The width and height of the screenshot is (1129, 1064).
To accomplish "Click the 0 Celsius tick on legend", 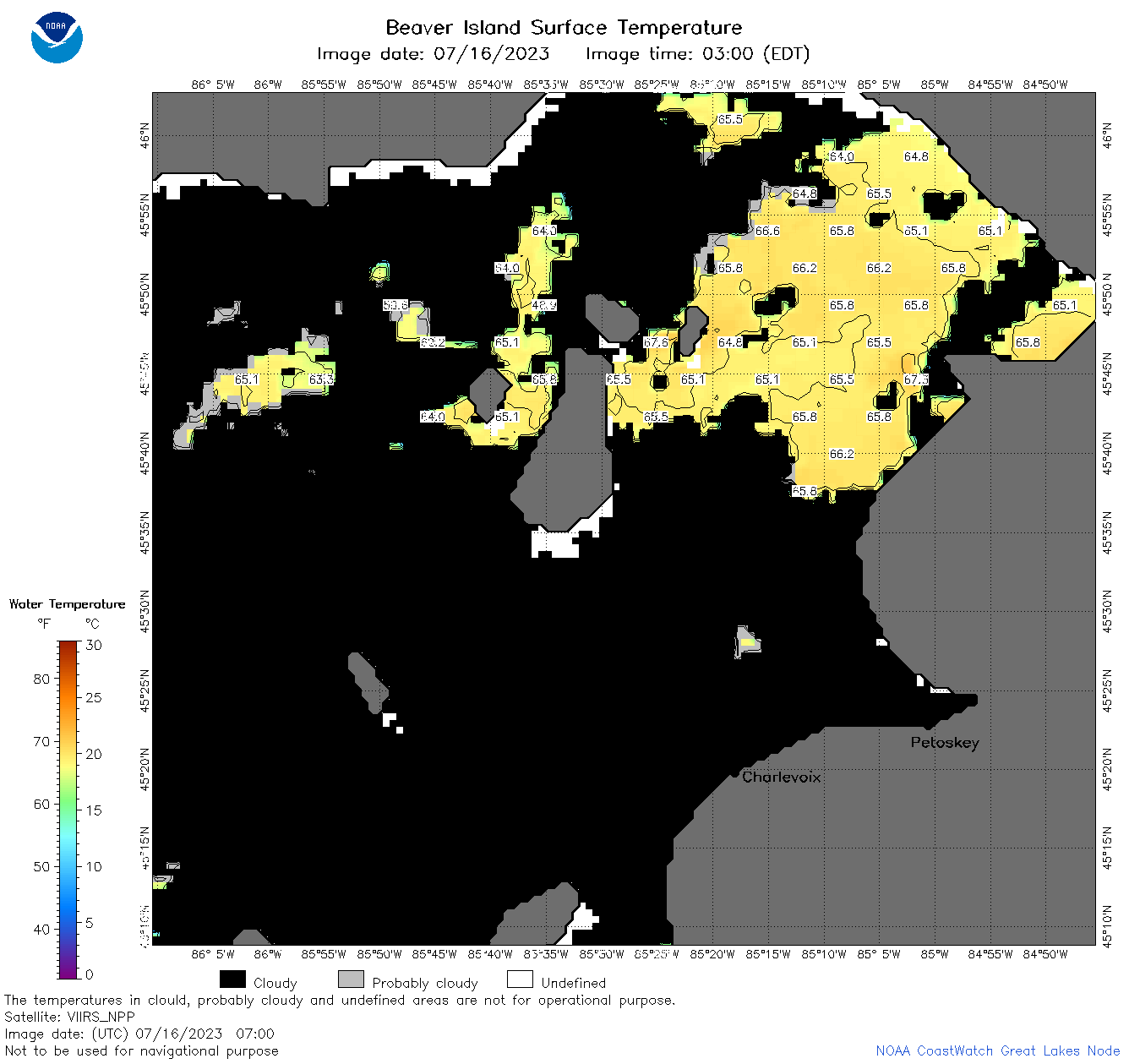I will pyautogui.click(x=90, y=974).
